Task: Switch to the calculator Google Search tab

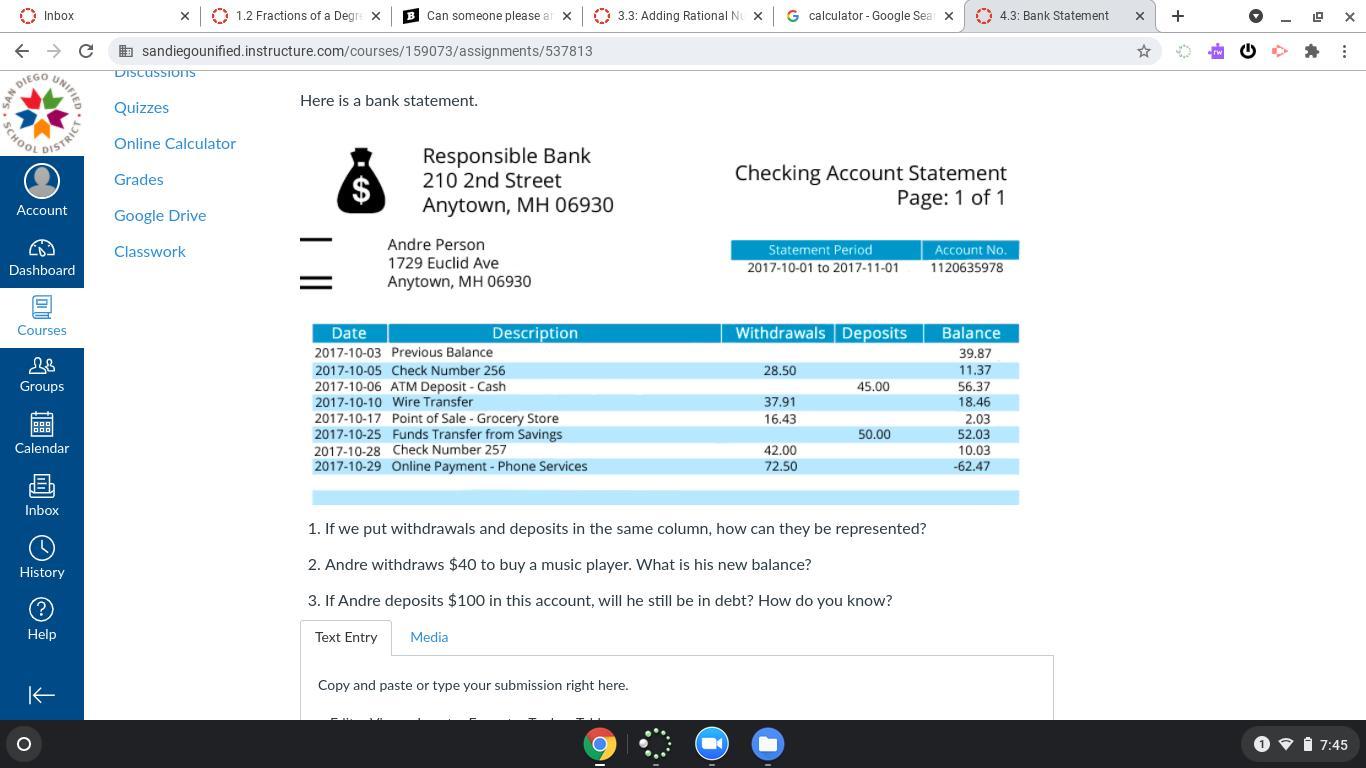Action: point(870,16)
